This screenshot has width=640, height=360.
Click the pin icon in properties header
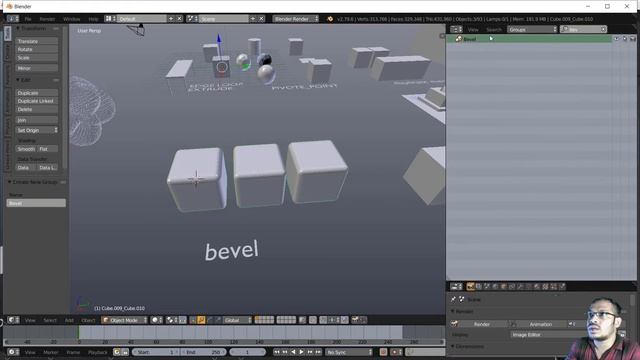[453, 299]
